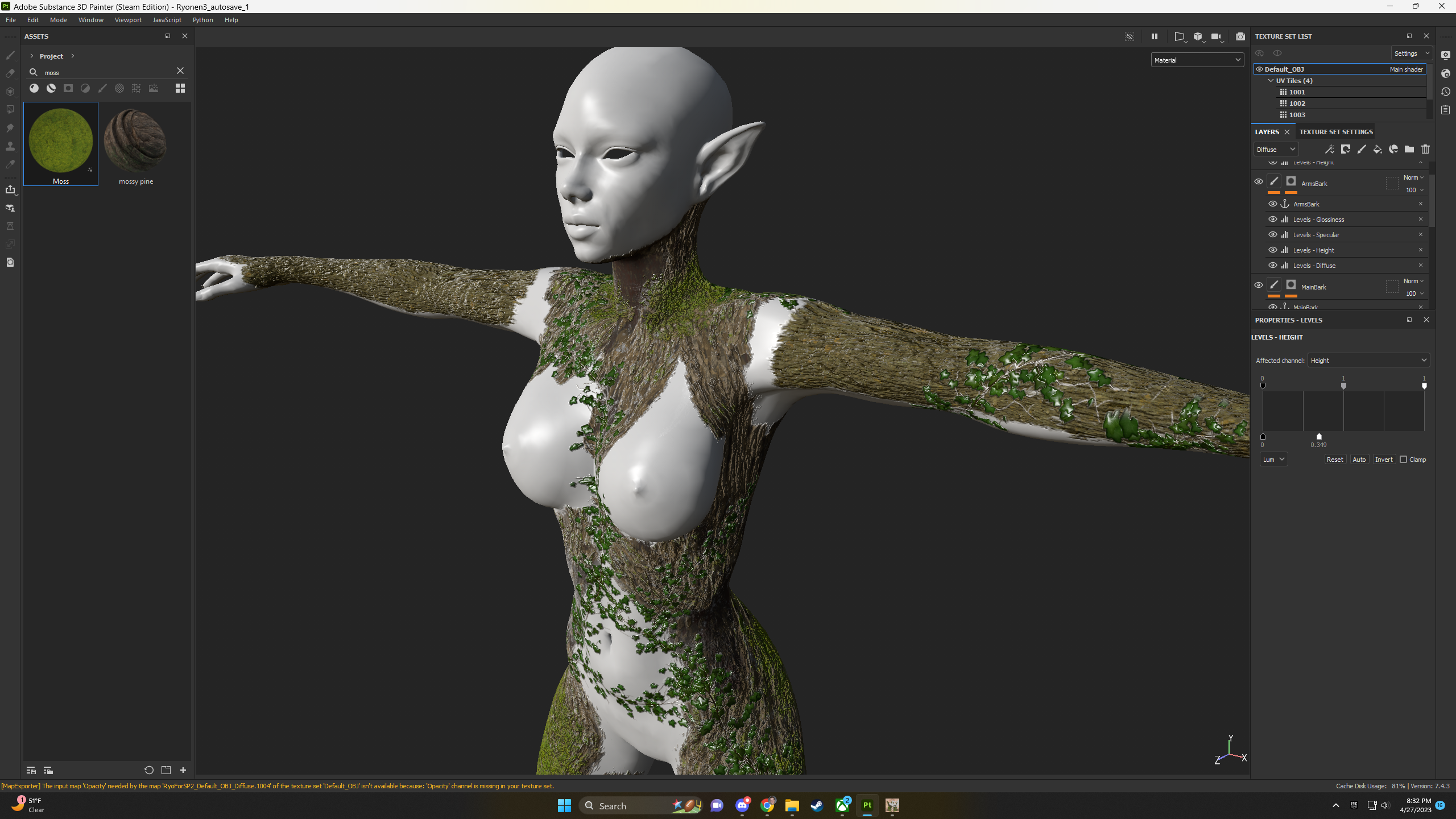
Task: Open Shader settings in right dock
Action: [x=1446, y=73]
